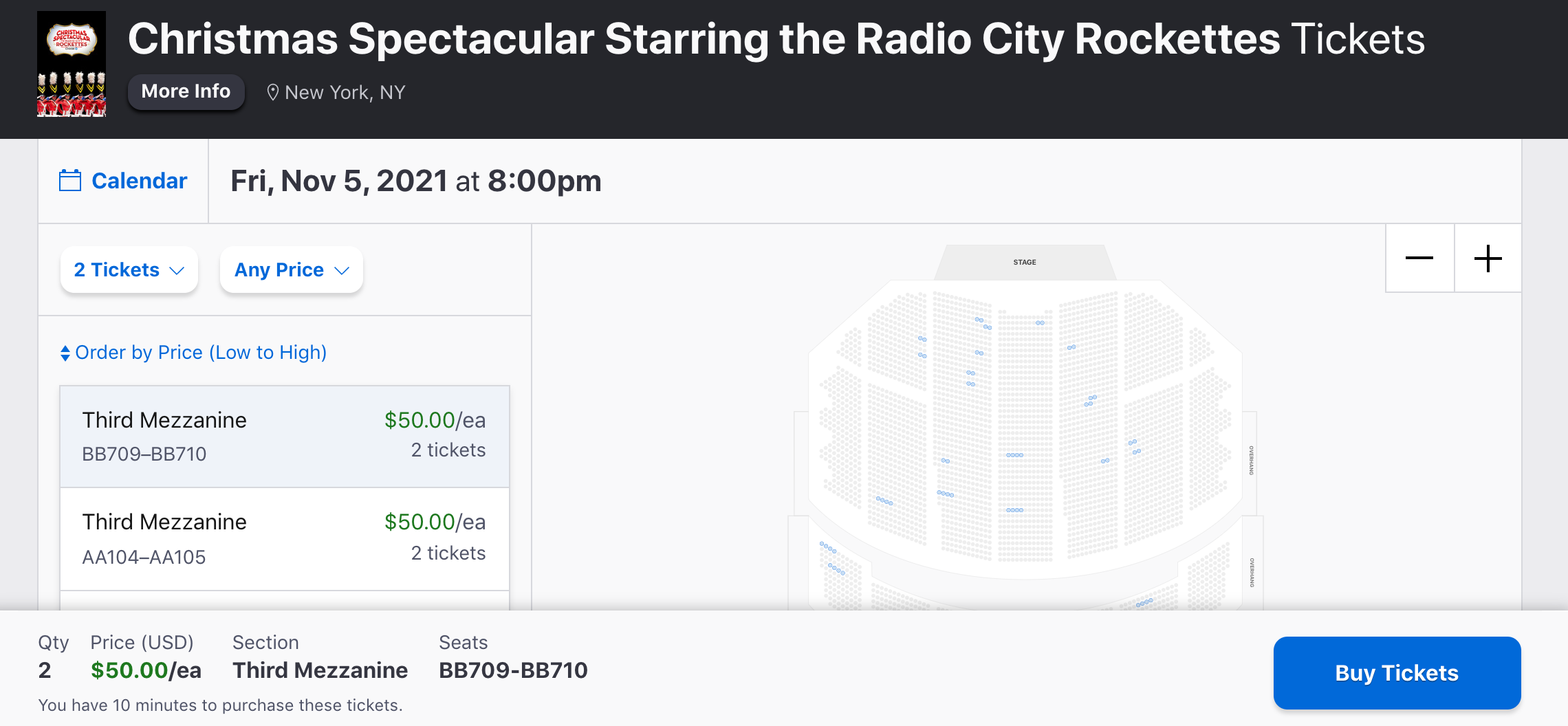Zoom in seating map with plus button
This screenshot has height=726, width=1568.
pos(1488,258)
